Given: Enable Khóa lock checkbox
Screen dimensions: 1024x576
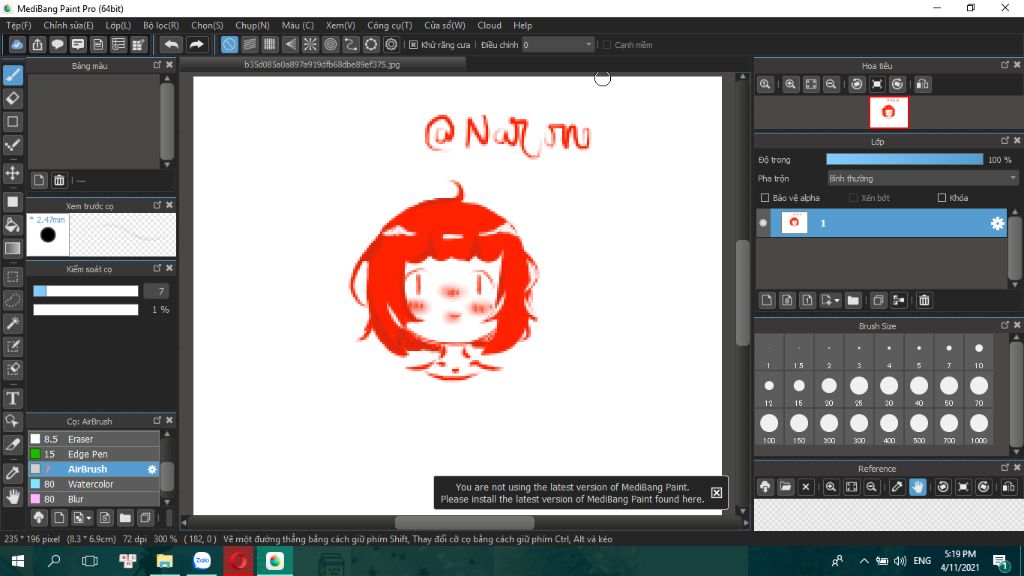Looking at the screenshot, I should [x=942, y=198].
